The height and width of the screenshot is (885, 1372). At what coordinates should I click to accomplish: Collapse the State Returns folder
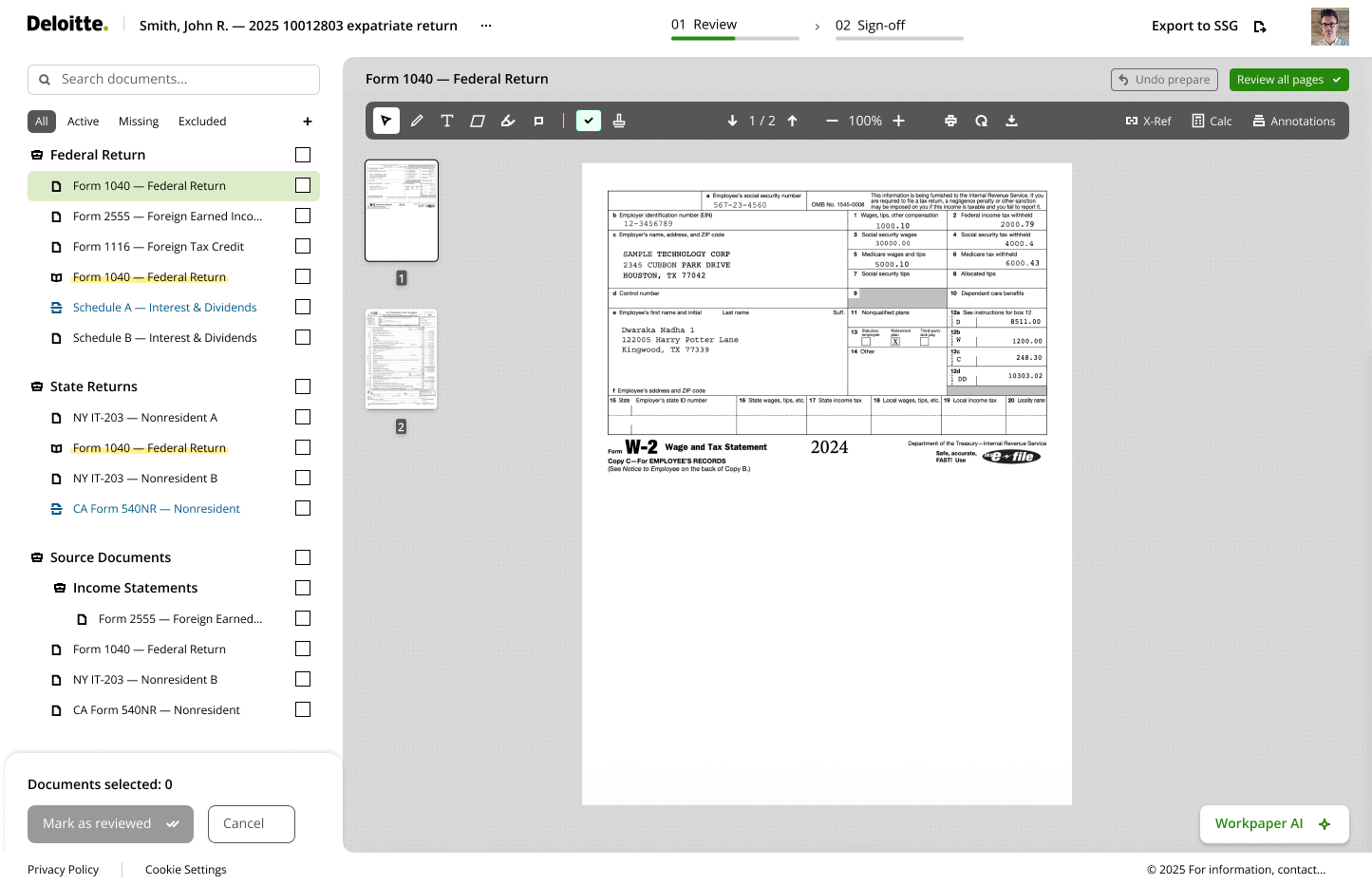click(37, 386)
